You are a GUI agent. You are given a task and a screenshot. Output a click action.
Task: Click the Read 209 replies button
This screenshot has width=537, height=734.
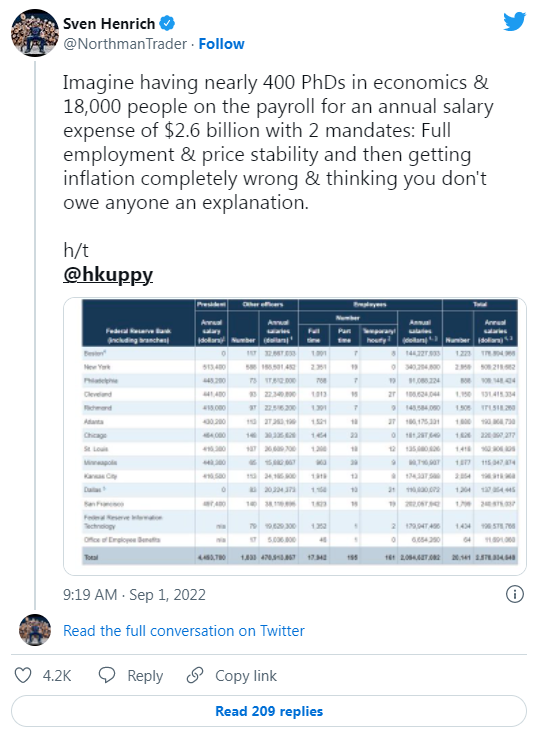point(269,711)
